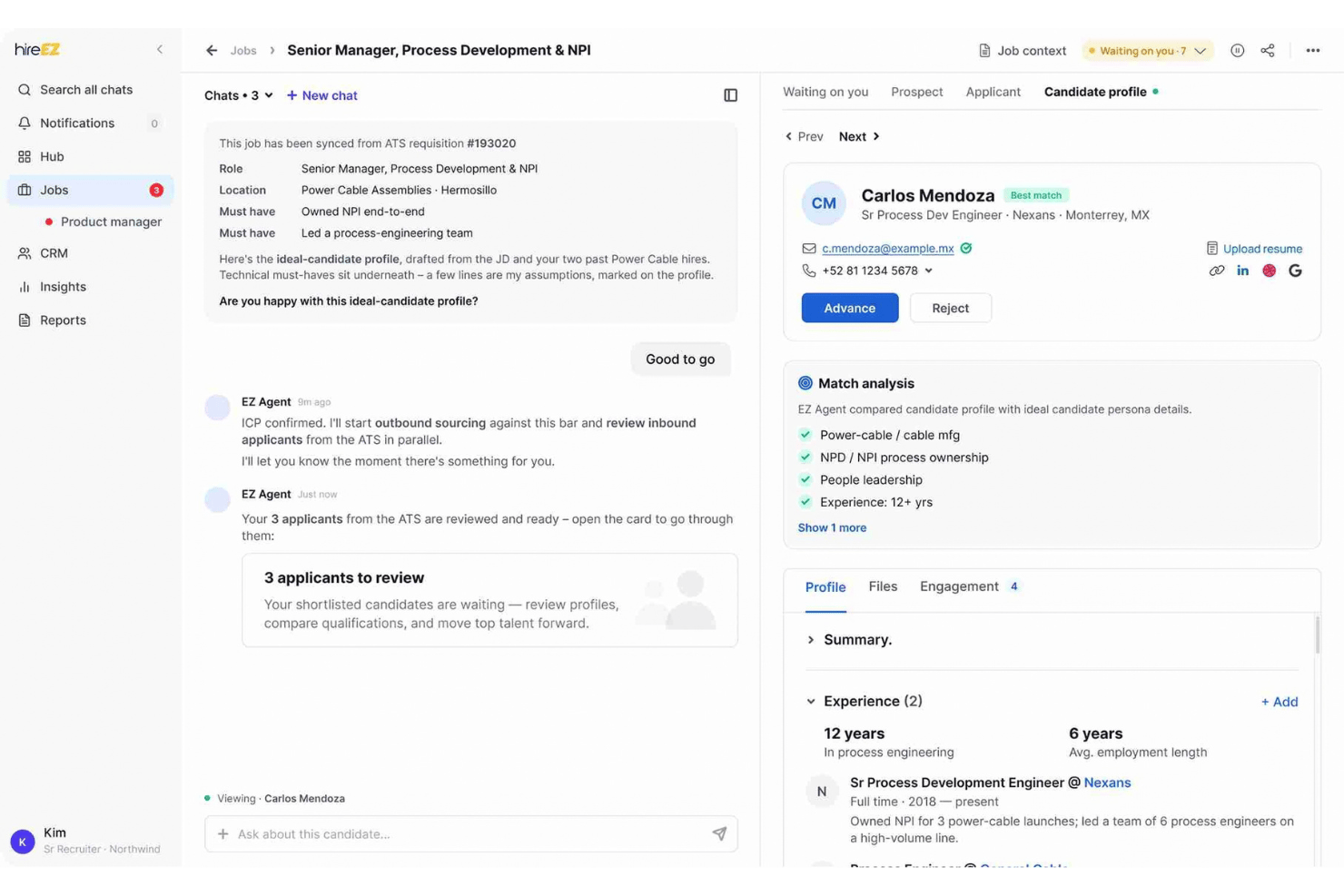Open the Engagement tab
Image resolution: width=1344 pixels, height=896 pixels.
(x=970, y=586)
